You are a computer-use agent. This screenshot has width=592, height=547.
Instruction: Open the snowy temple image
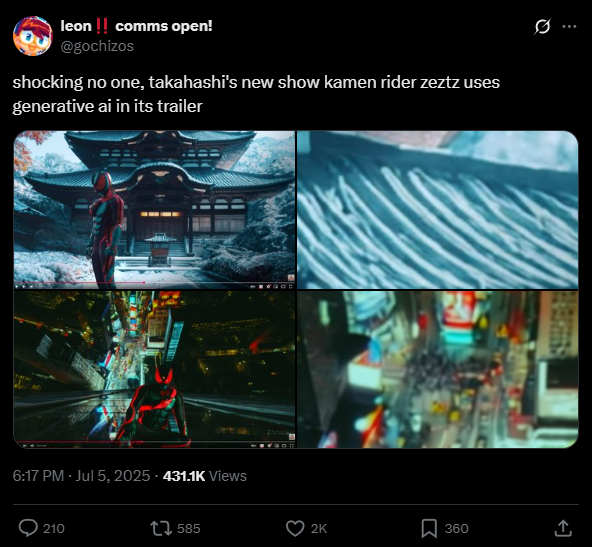pyautogui.click(x=154, y=210)
